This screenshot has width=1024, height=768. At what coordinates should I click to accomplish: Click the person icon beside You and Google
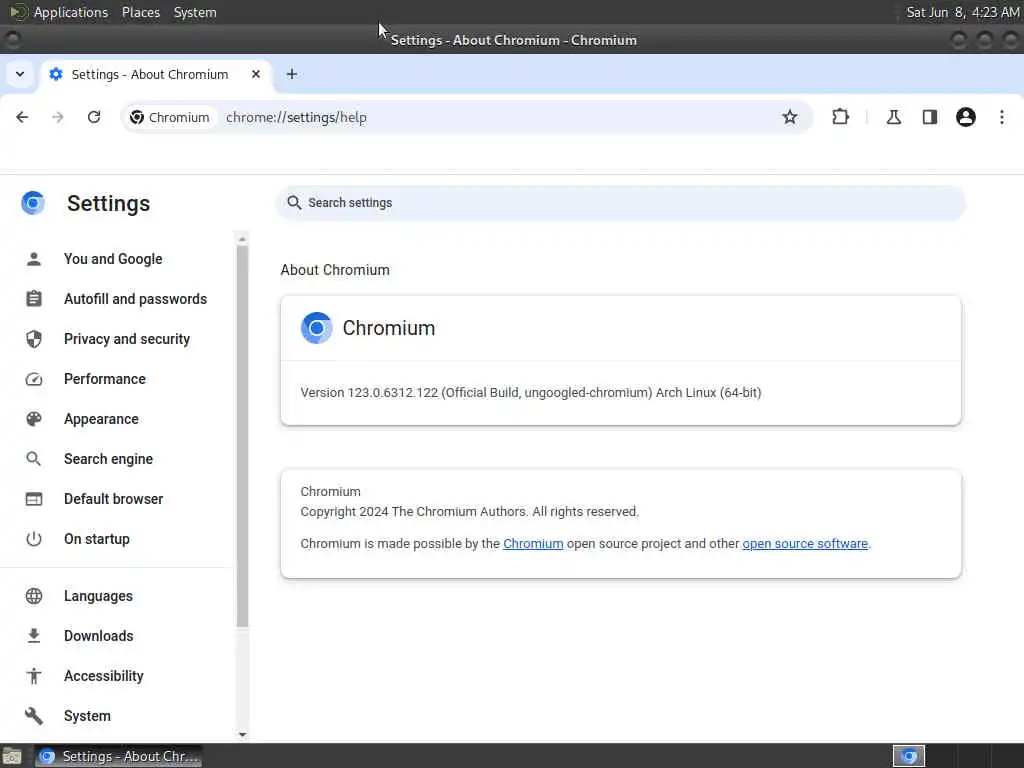[x=34, y=259]
